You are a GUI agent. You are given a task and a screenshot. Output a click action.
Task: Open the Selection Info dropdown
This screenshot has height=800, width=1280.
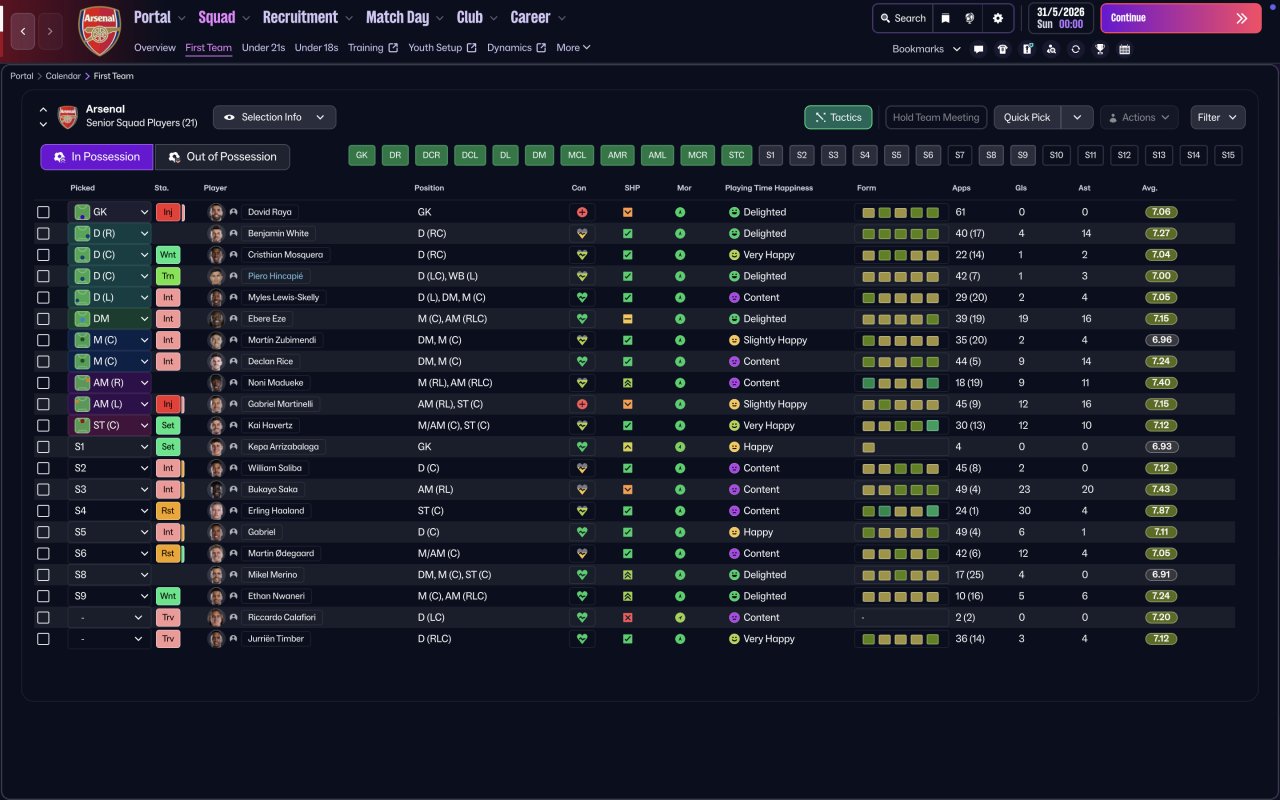[x=274, y=117]
